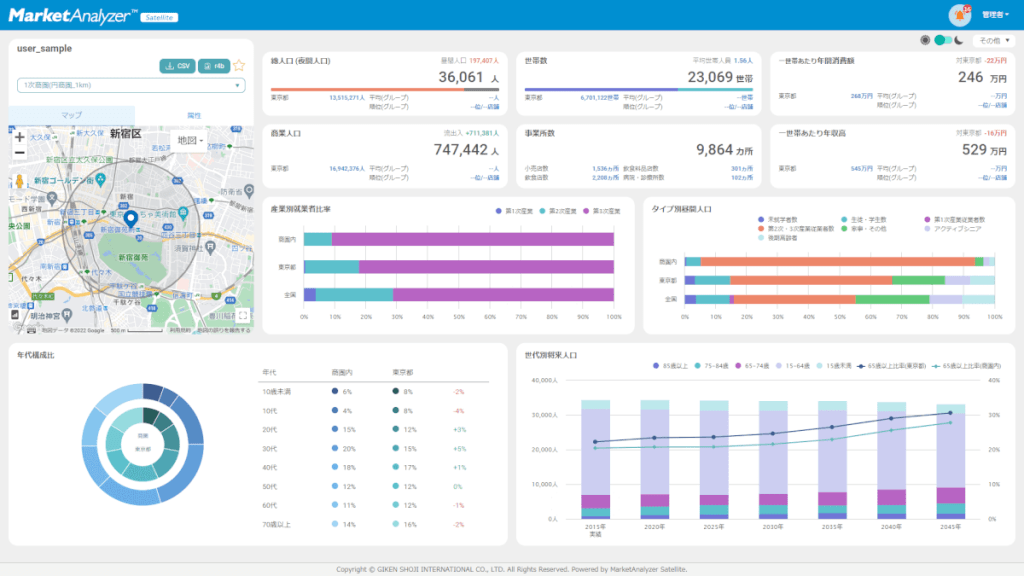This screenshot has height=576, width=1024.
Task: Click the 70歳以上 row in age table
Action: [x=374, y=524]
